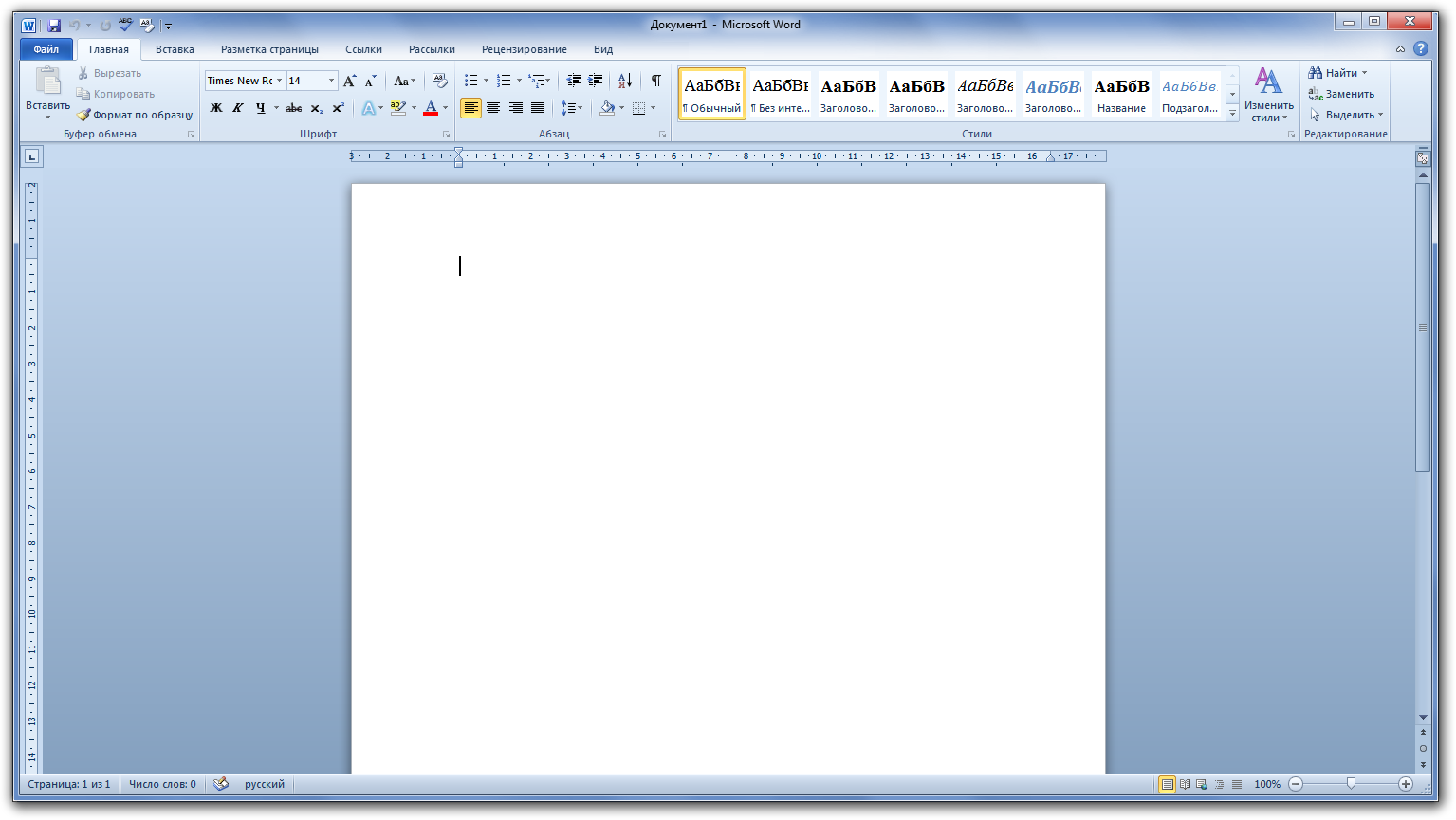Viewport: 1456px width, 820px height.
Task: Open the font name dropdown
Action: tap(279, 81)
